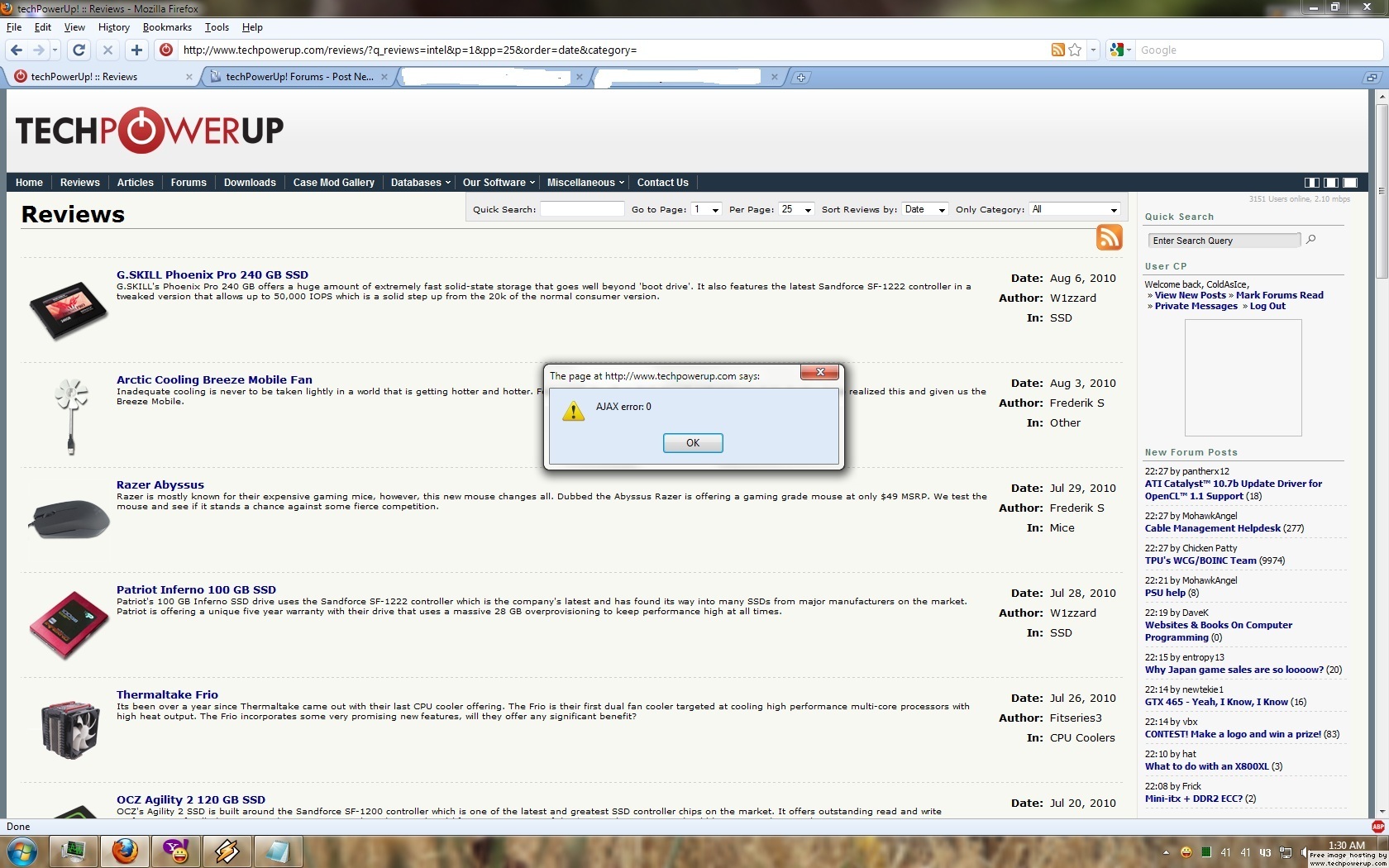Select the narrow-sidebar page layout icon

coord(1331,183)
